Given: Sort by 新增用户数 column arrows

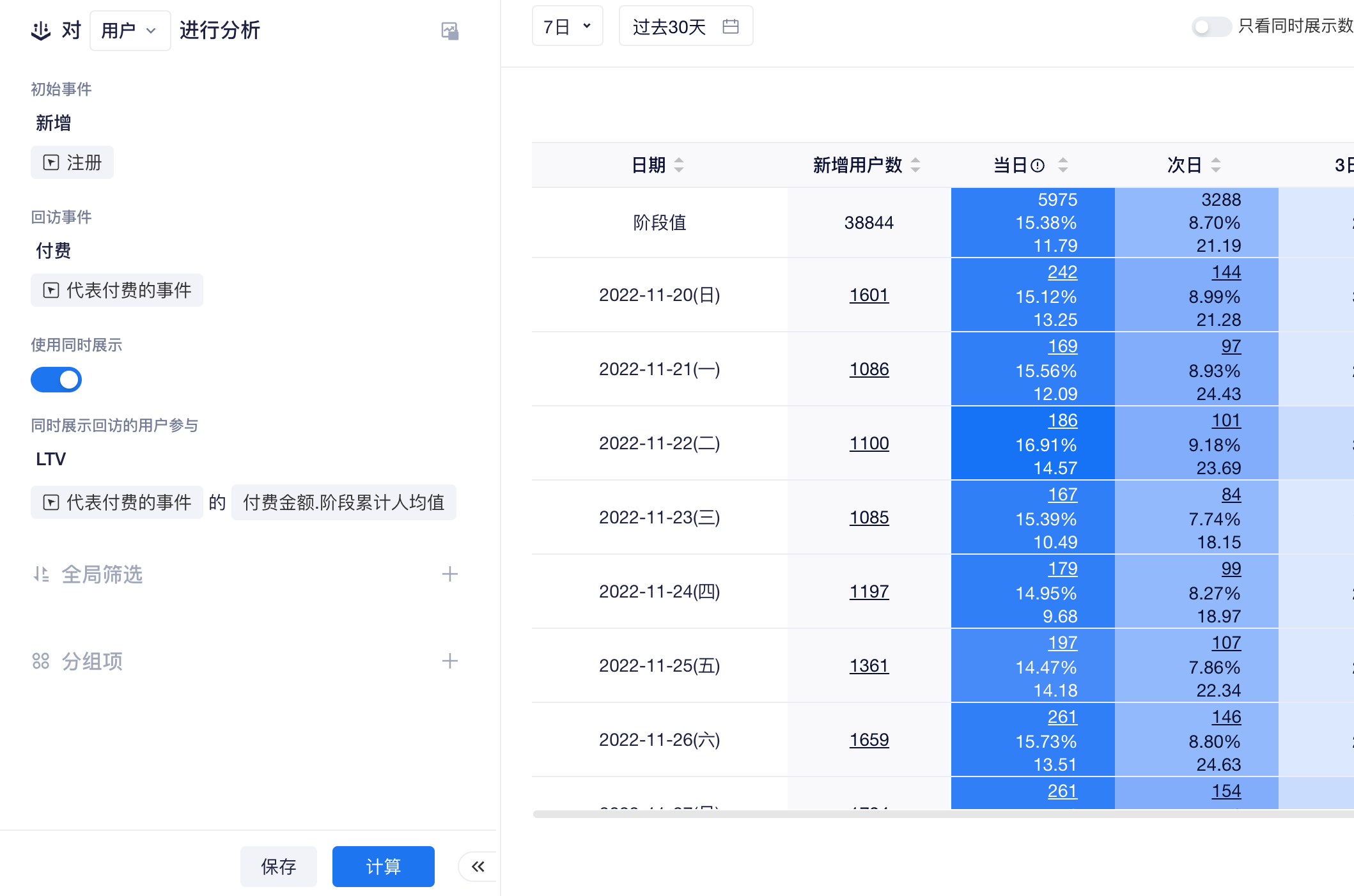Looking at the screenshot, I should tap(915, 166).
